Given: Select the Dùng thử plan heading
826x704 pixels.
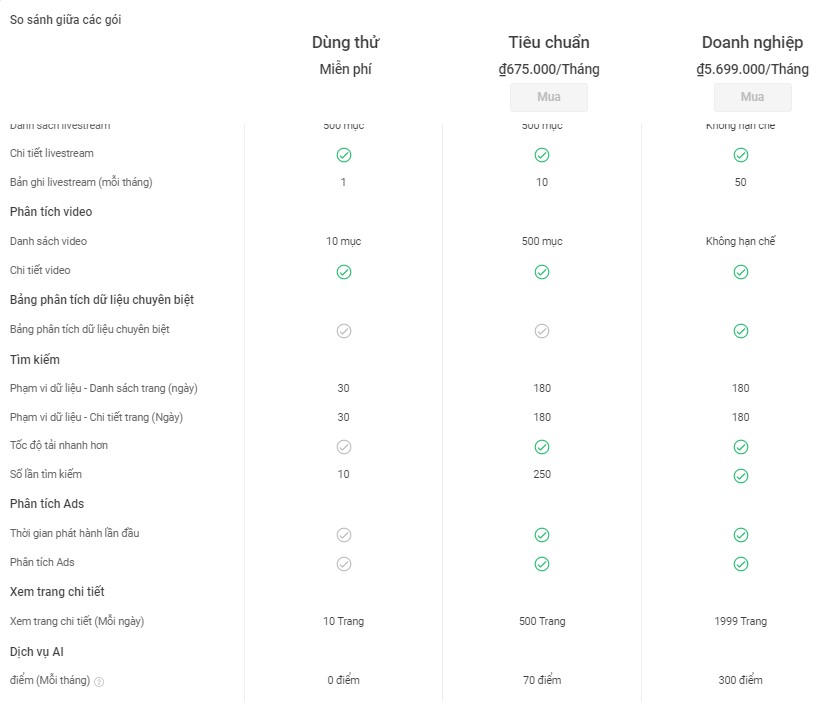Looking at the screenshot, I should pyautogui.click(x=345, y=42).
